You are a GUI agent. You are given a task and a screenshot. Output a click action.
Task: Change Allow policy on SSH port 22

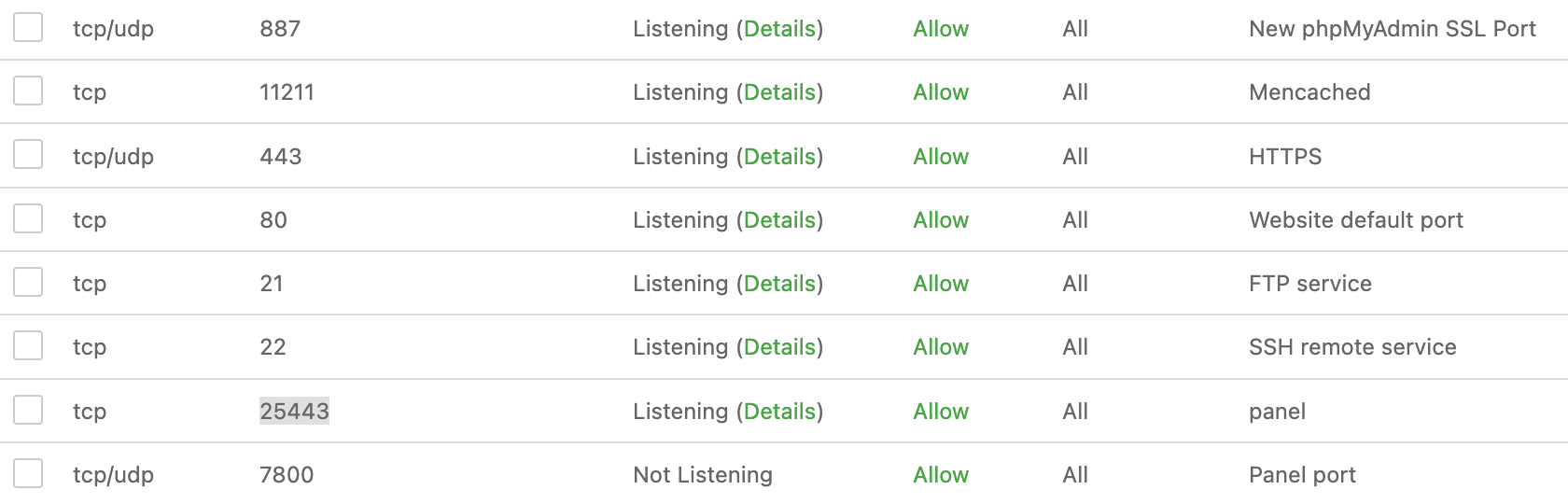[x=941, y=347]
